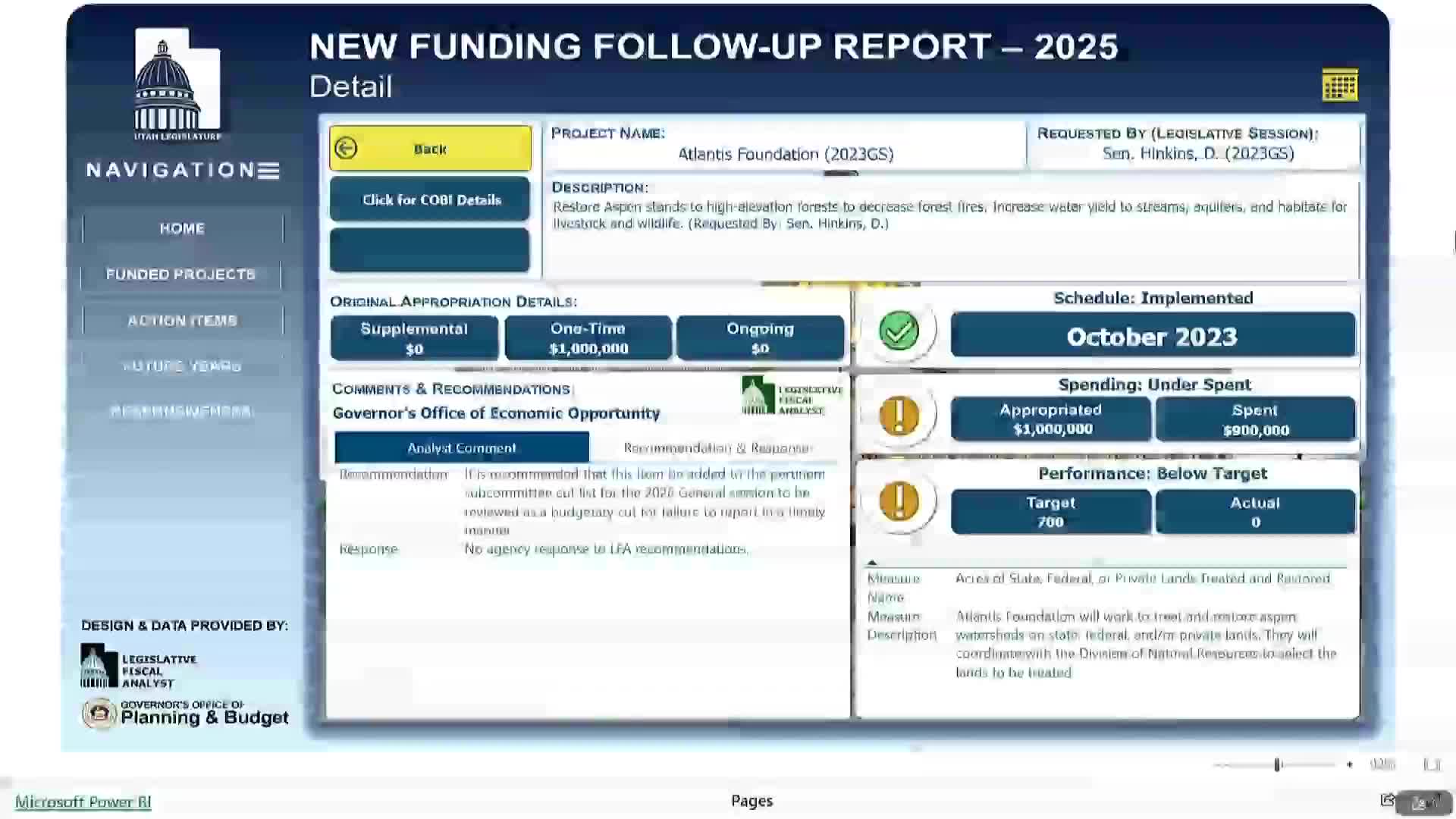Click the Back arrow circle icon
Image resolution: width=1456 pixels, height=819 pixels.
click(x=346, y=149)
